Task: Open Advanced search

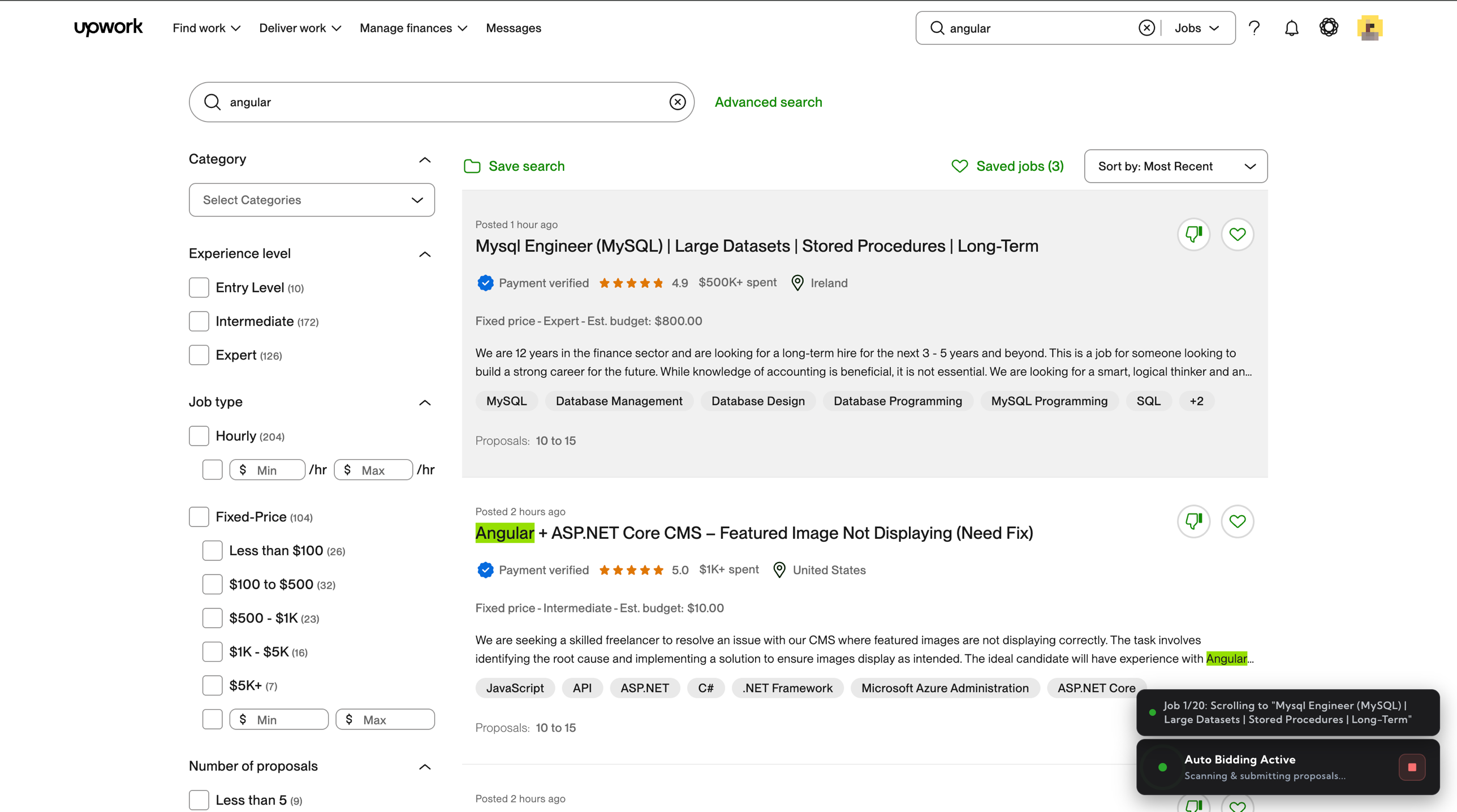Action: pos(768,102)
